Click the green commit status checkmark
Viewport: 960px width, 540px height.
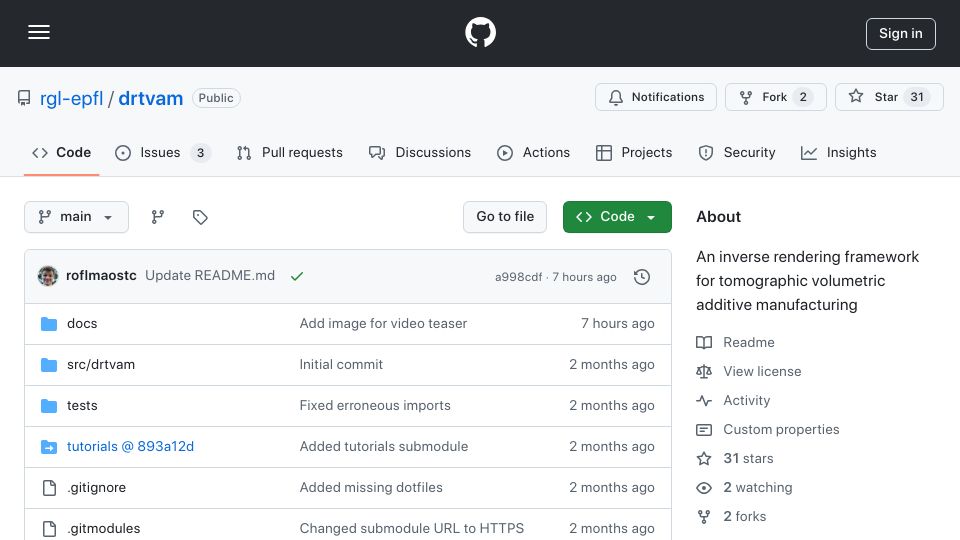(x=297, y=276)
